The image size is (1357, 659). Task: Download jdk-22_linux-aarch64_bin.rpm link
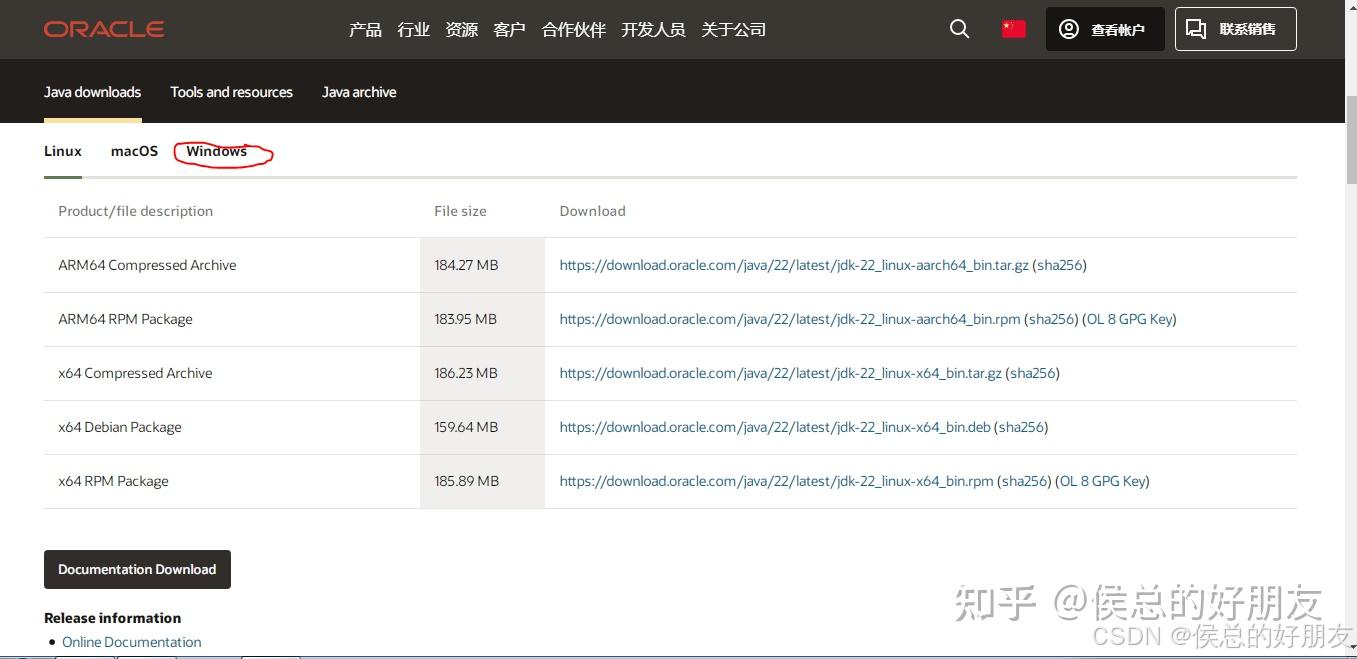click(x=790, y=319)
